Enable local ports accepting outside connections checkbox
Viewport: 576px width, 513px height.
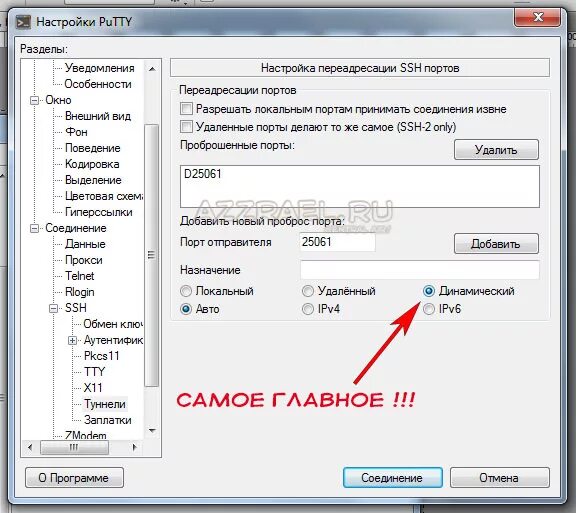pos(186,109)
